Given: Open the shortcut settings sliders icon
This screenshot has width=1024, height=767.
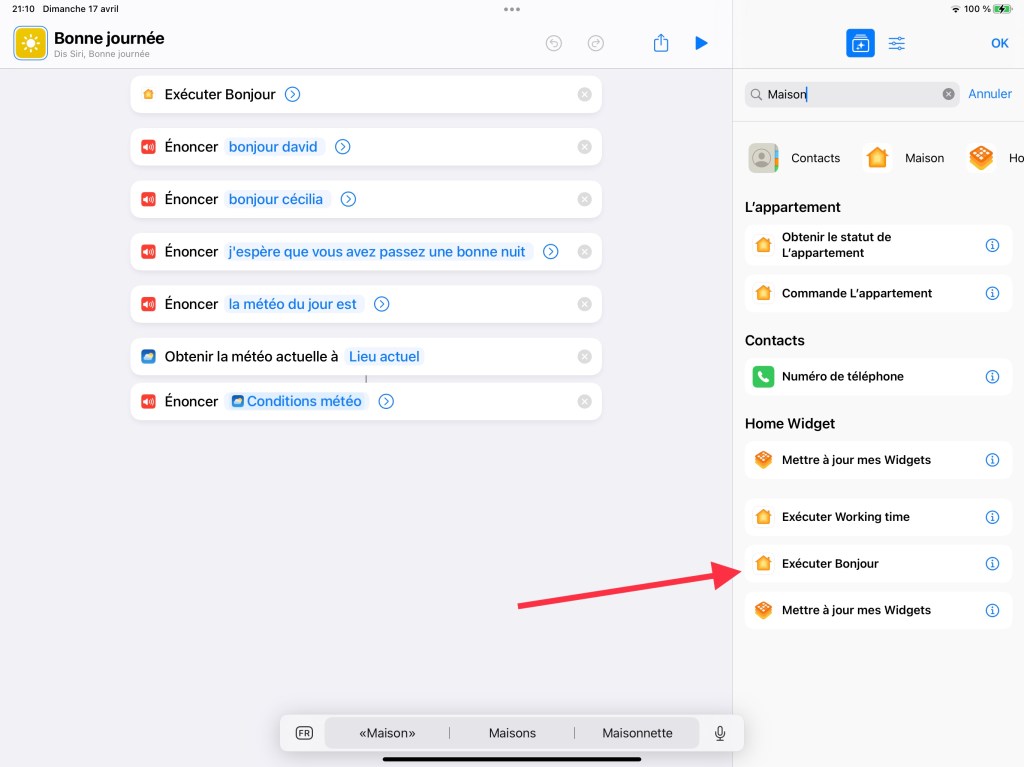Looking at the screenshot, I should [897, 43].
